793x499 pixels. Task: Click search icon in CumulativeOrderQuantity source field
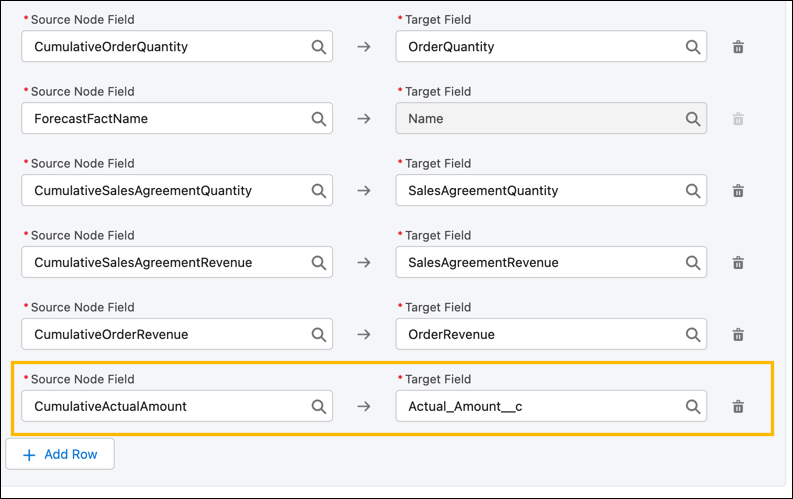[x=318, y=47]
